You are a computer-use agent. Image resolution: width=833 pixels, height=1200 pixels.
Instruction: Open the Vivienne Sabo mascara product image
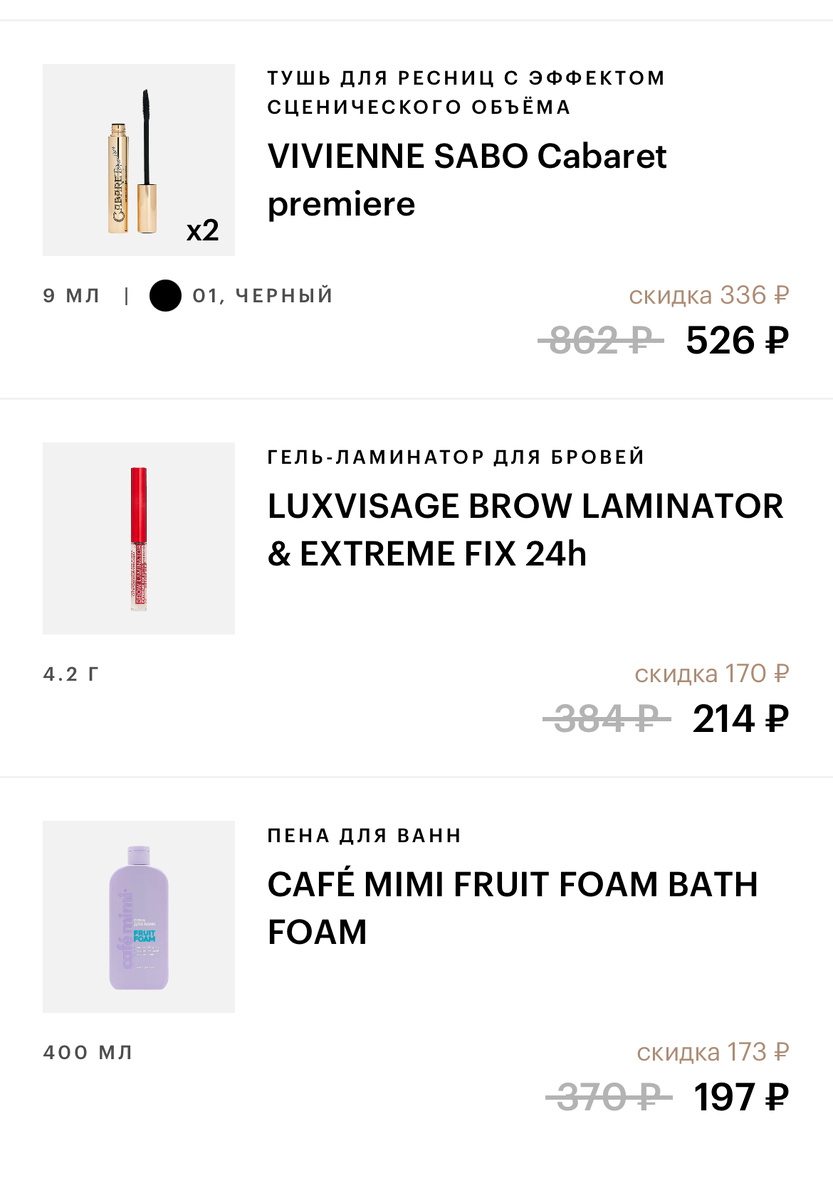tap(138, 160)
